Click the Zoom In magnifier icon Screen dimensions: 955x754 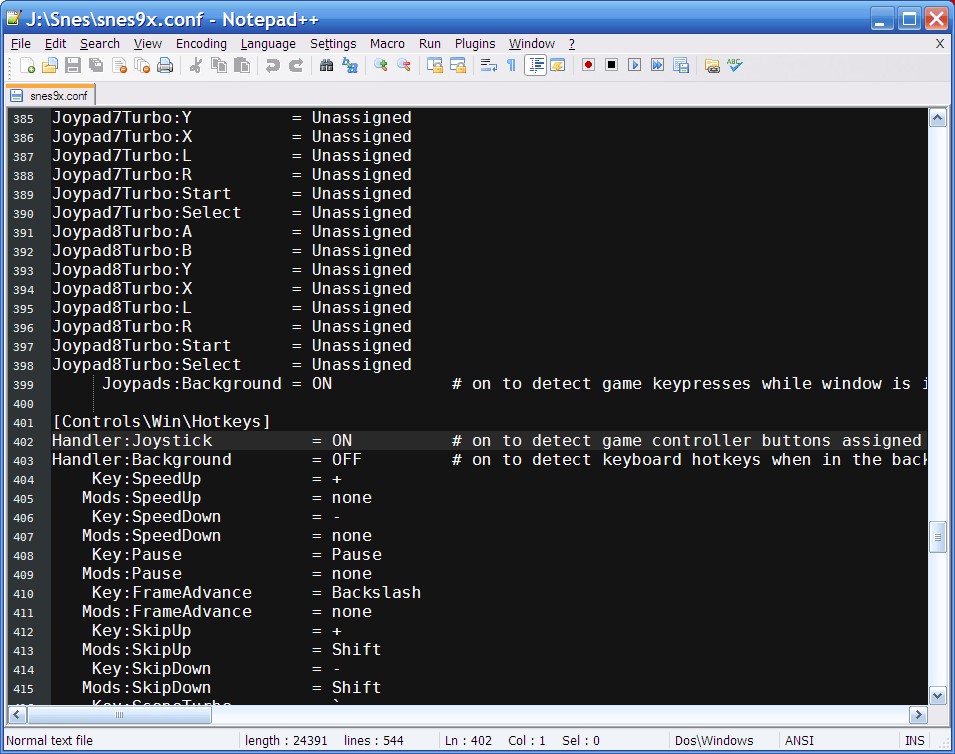pos(380,66)
